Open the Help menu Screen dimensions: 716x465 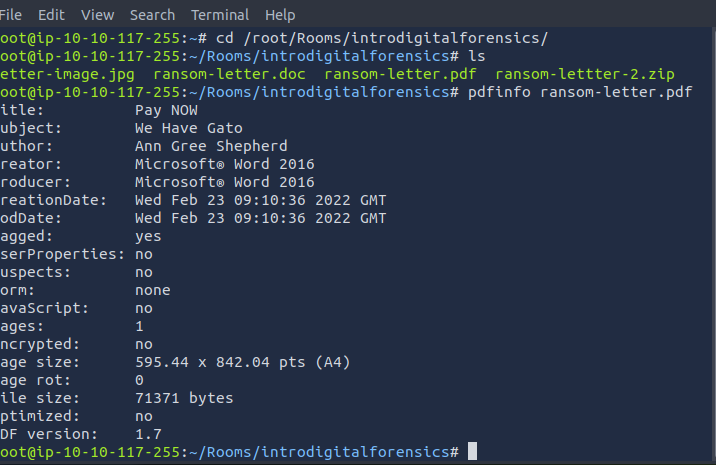point(280,15)
